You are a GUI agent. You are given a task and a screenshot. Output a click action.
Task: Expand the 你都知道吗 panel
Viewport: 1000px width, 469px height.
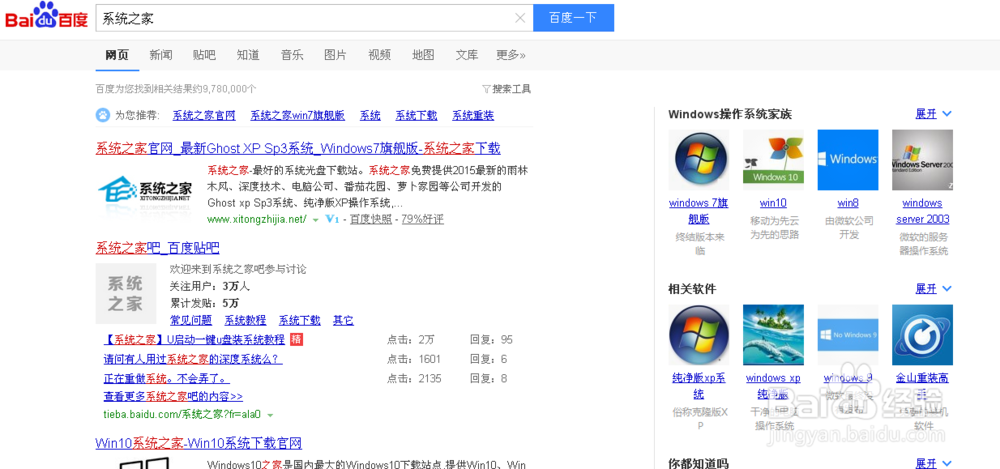pyautogui.click(x=934, y=463)
